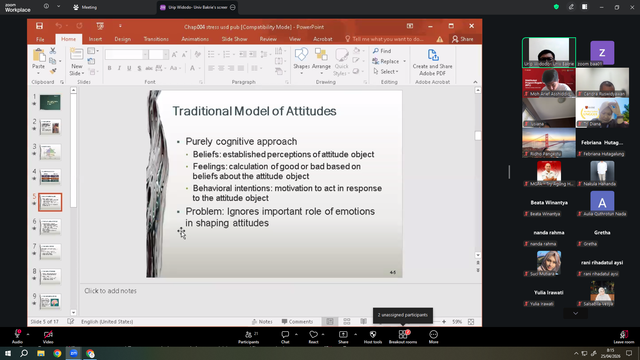Screen dimensions: 640x360
Task: Open File Explorer from taskbar
Action: (x=41, y=353)
